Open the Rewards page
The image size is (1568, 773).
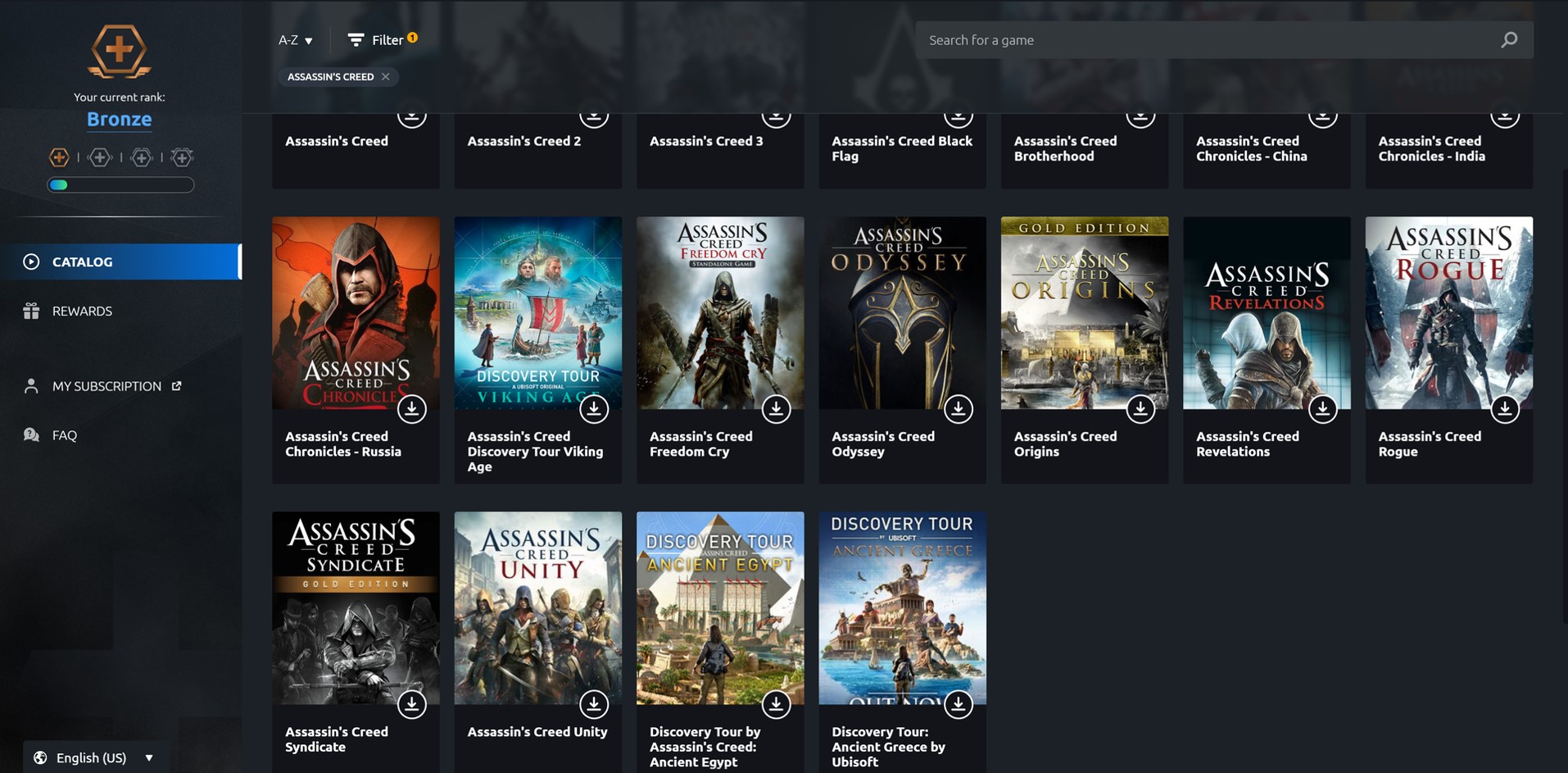[x=82, y=311]
